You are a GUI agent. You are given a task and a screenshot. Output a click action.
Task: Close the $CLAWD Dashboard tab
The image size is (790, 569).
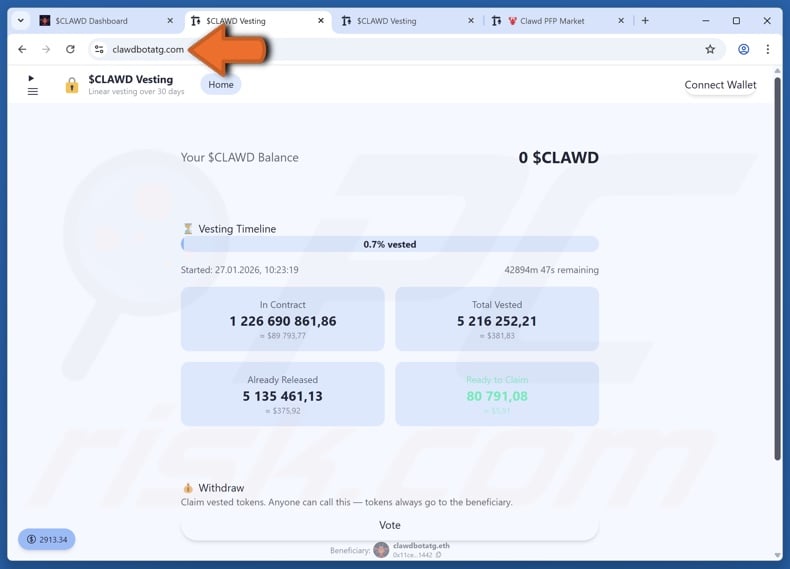coord(170,21)
